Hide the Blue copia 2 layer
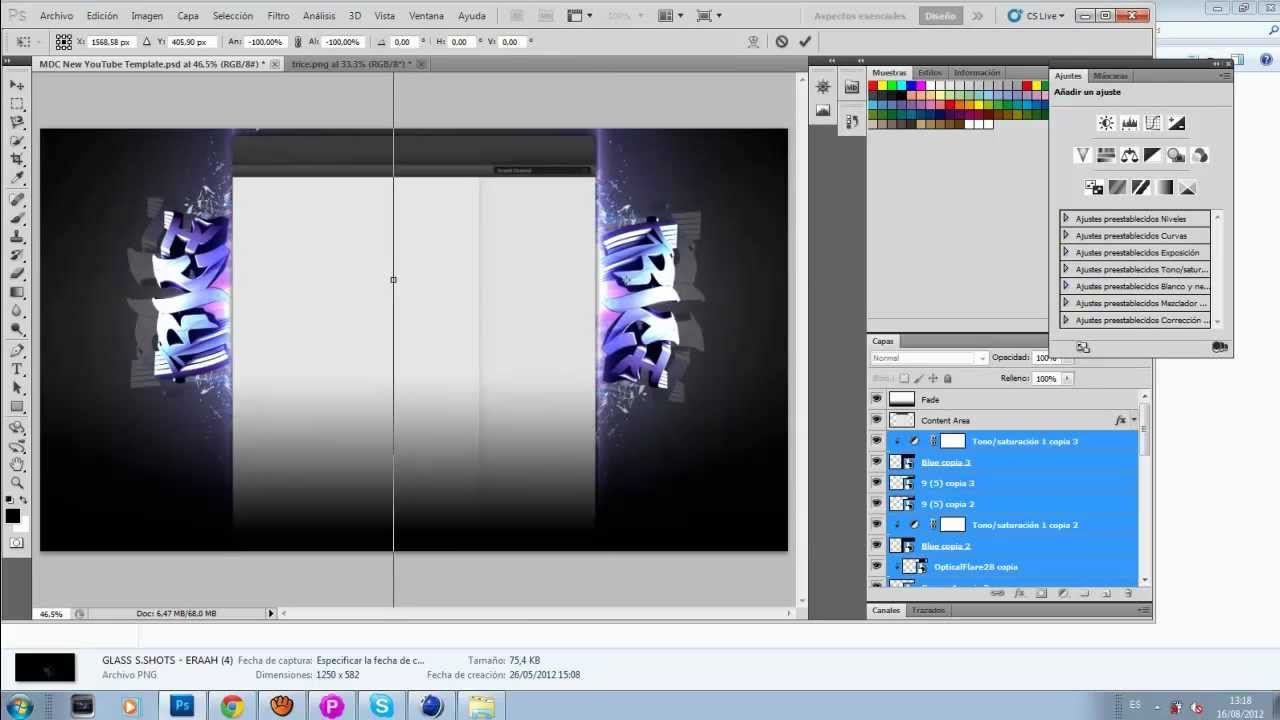1280x720 pixels. point(877,546)
